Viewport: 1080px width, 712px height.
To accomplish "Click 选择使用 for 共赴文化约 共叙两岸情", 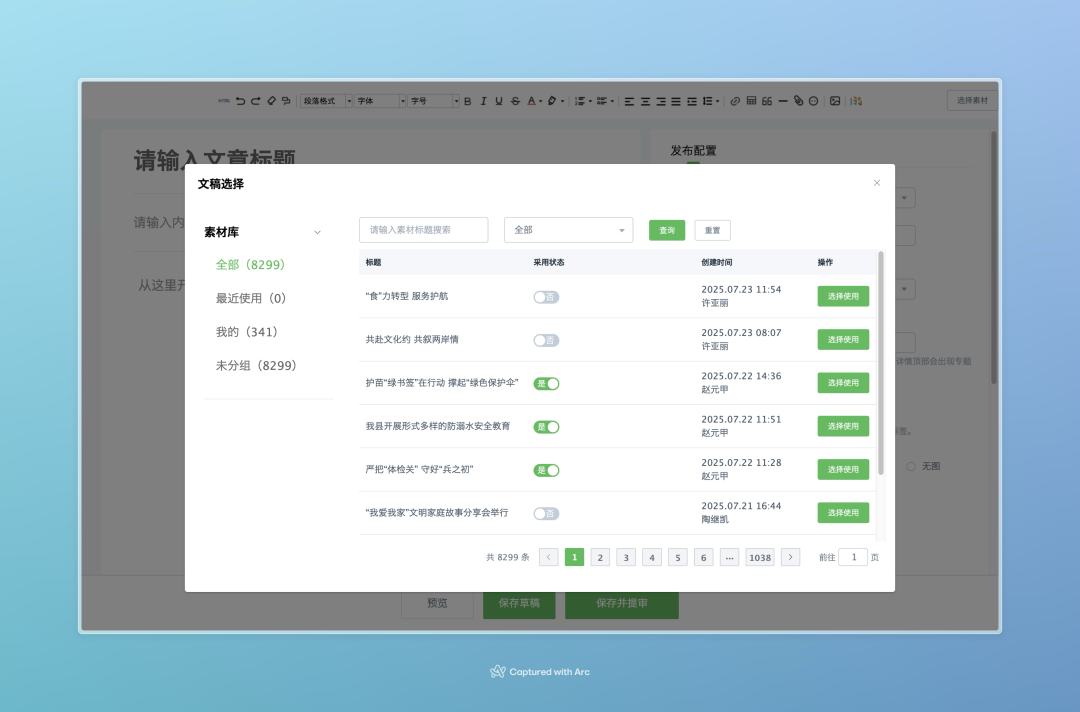I will pos(843,339).
